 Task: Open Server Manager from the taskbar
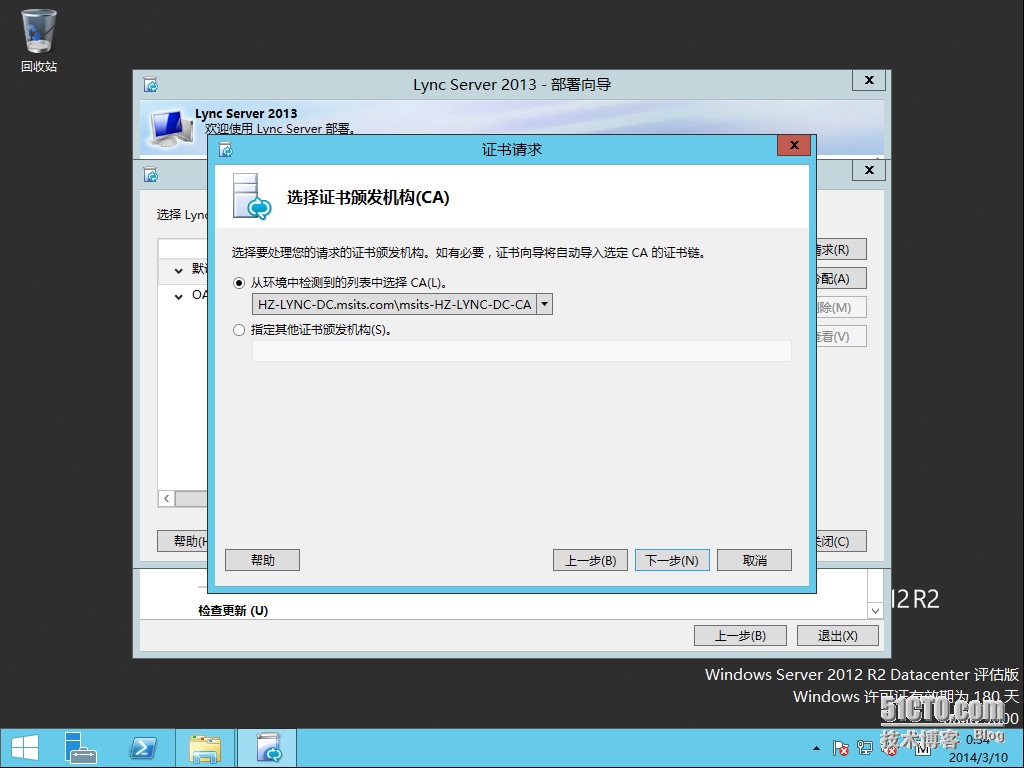80,748
